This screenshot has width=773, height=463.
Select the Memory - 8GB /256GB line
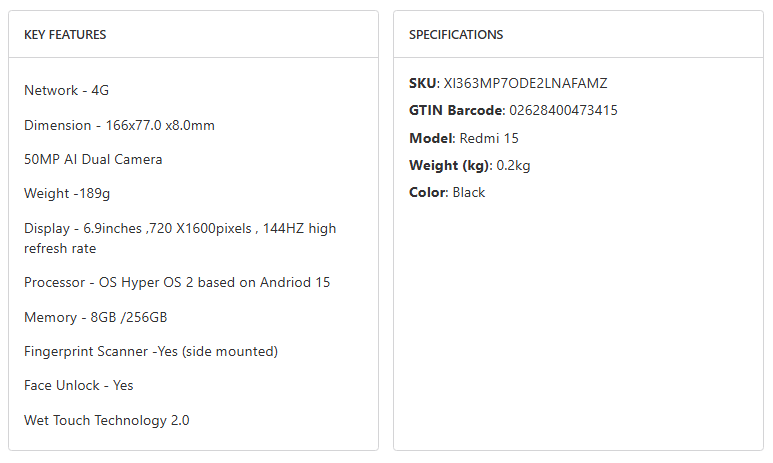pyautogui.click(x=96, y=317)
